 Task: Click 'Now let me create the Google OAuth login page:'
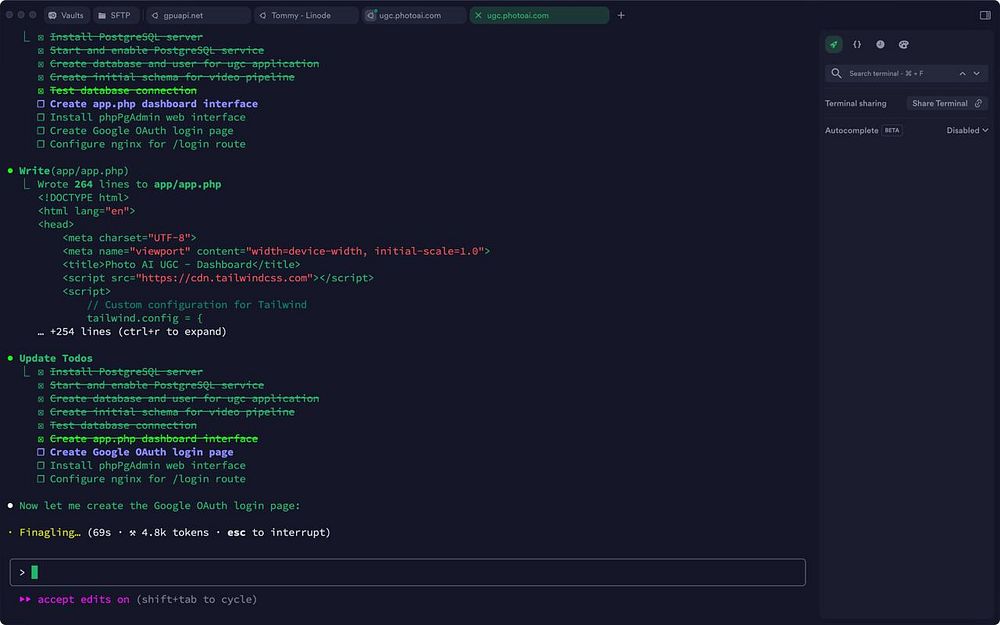coord(159,506)
